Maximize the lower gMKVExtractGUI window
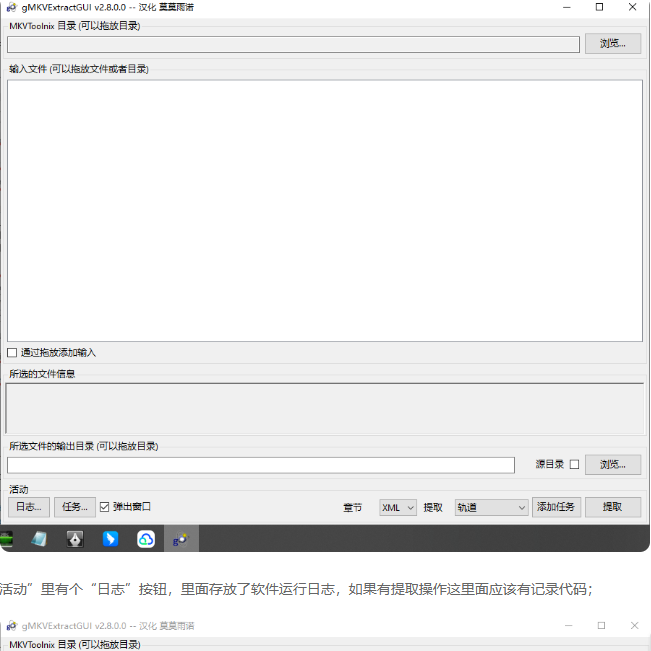This screenshot has width=651, height=651. pos(602,625)
